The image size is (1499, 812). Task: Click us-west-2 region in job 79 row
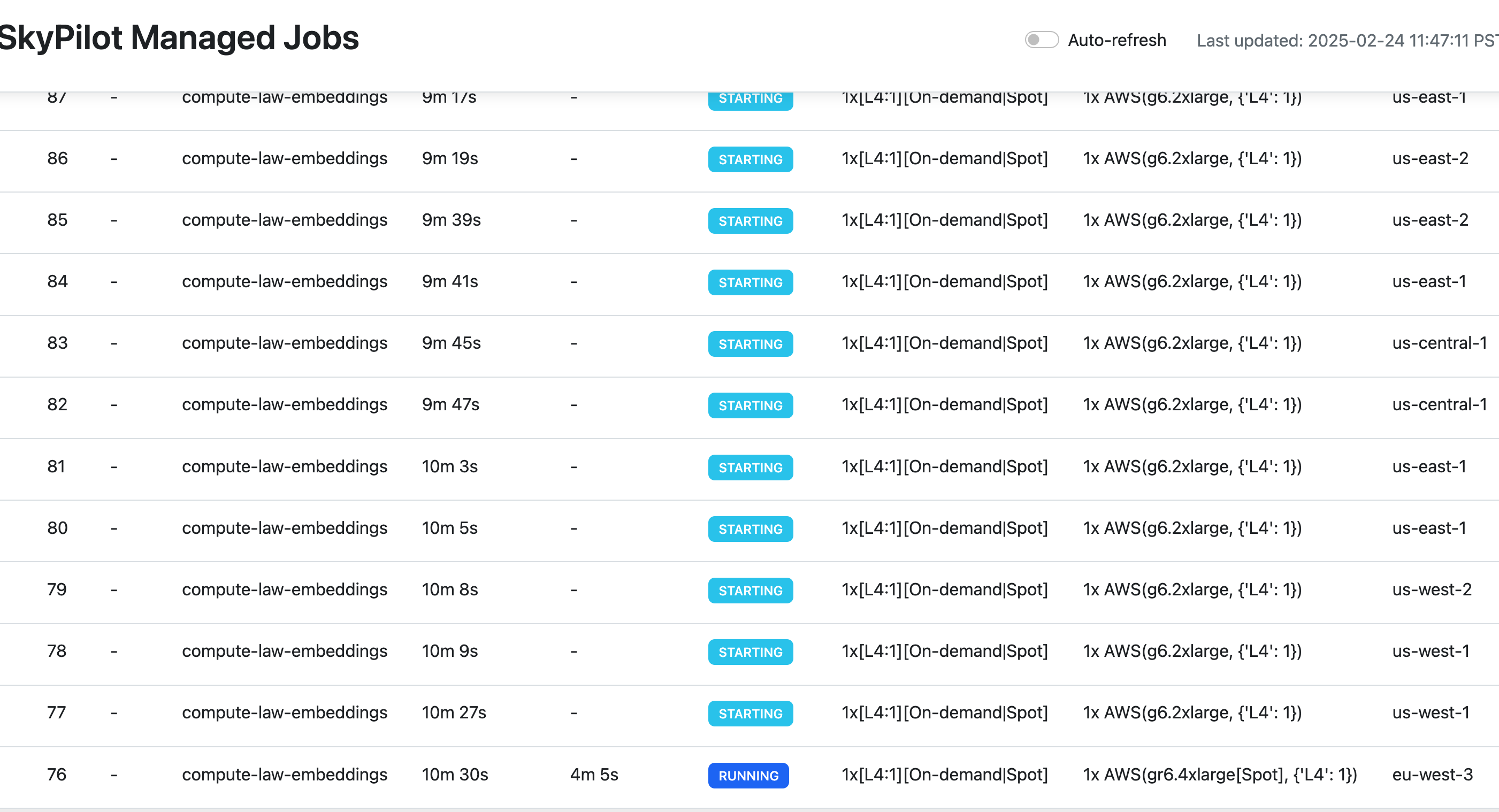(1432, 589)
